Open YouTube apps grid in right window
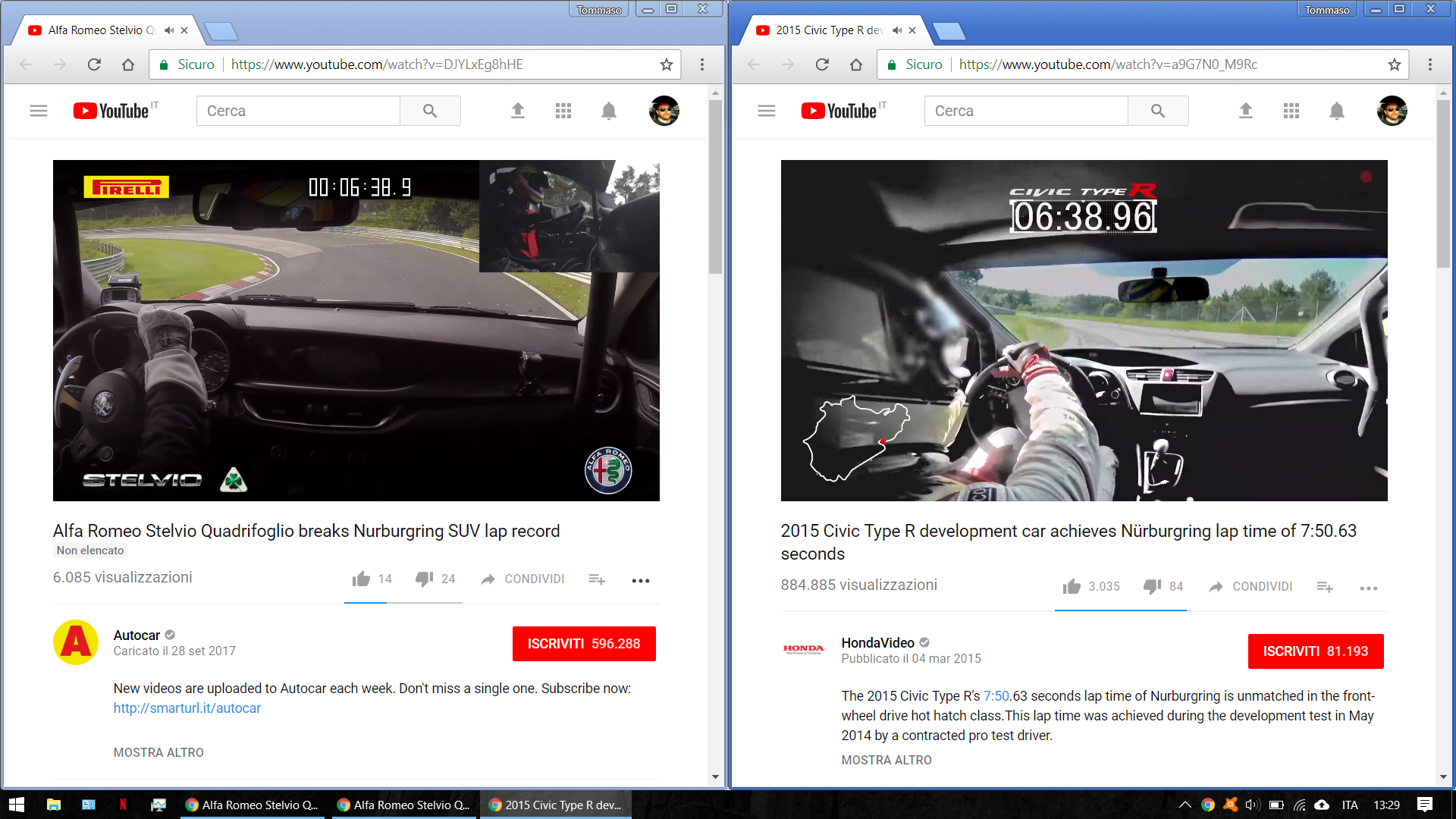Screen dimensions: 1456x819 click(x=1291, y=111)
